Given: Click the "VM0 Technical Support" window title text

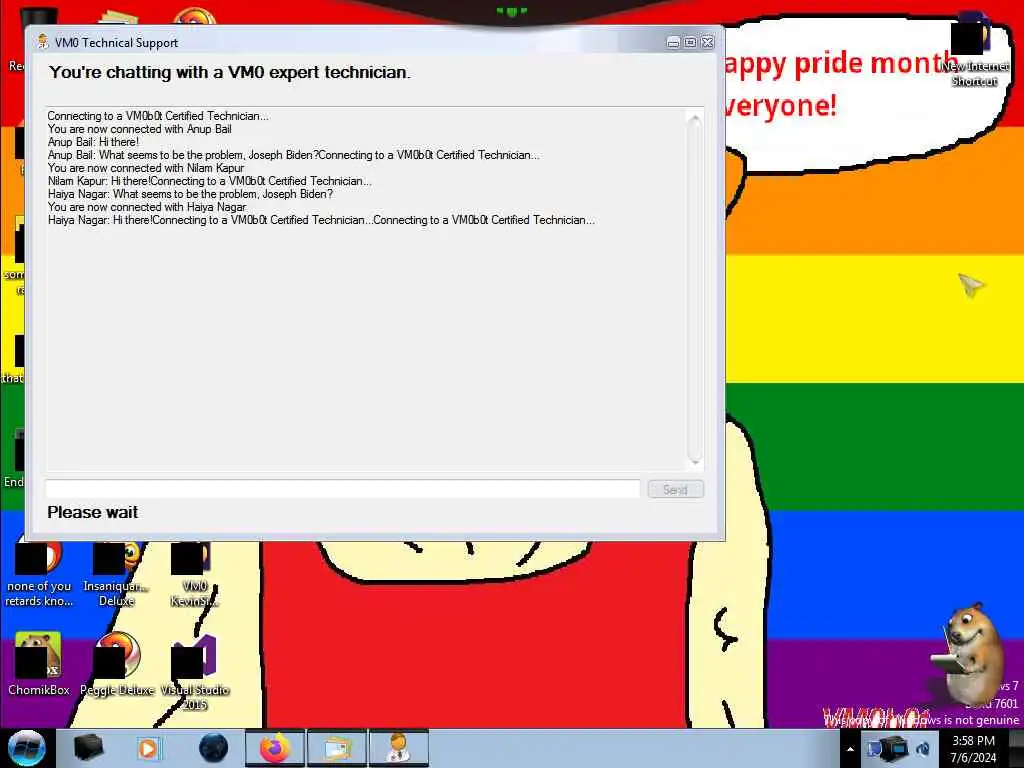Looking at the screenshot, I should pyautogui.click(x=116, y=42).
